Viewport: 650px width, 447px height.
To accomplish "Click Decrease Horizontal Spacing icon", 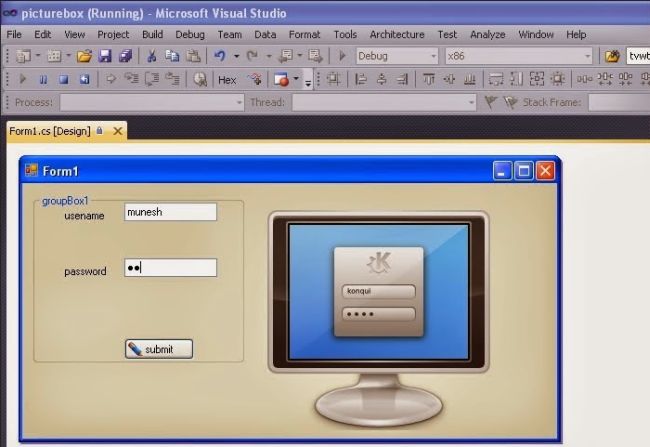I will [x=626, y=79].
